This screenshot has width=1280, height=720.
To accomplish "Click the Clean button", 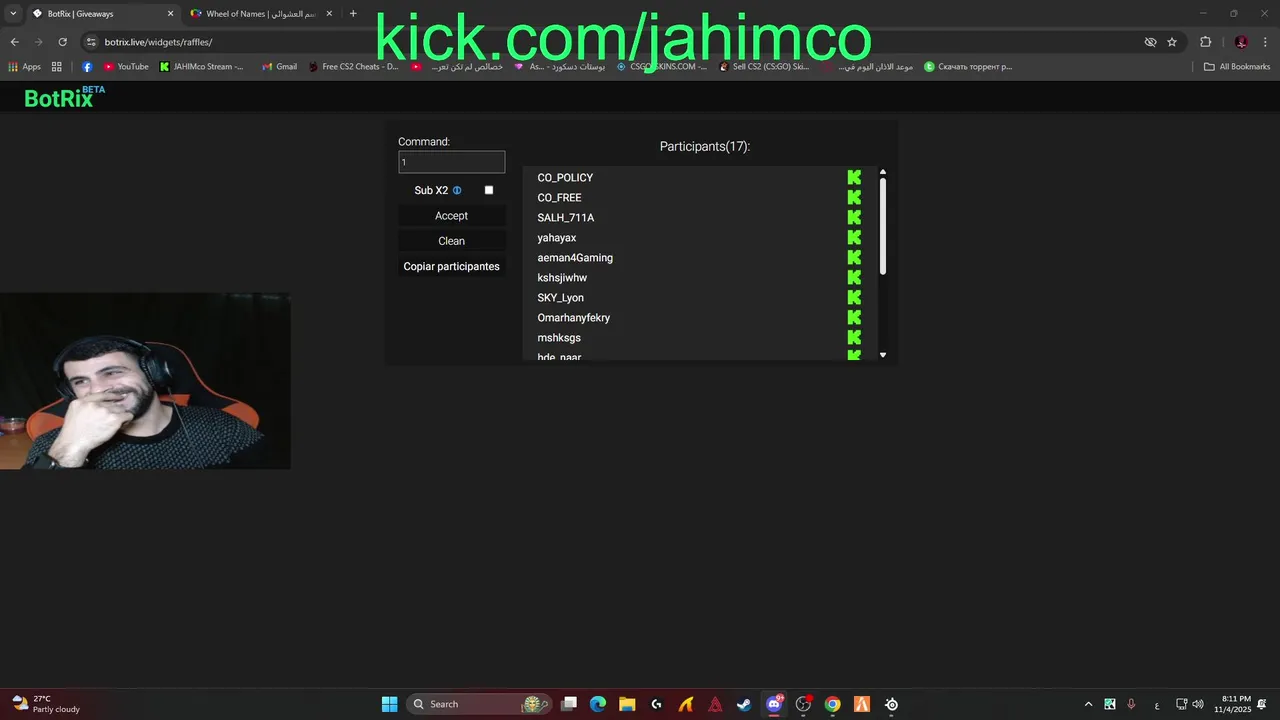I will [451, 241].
